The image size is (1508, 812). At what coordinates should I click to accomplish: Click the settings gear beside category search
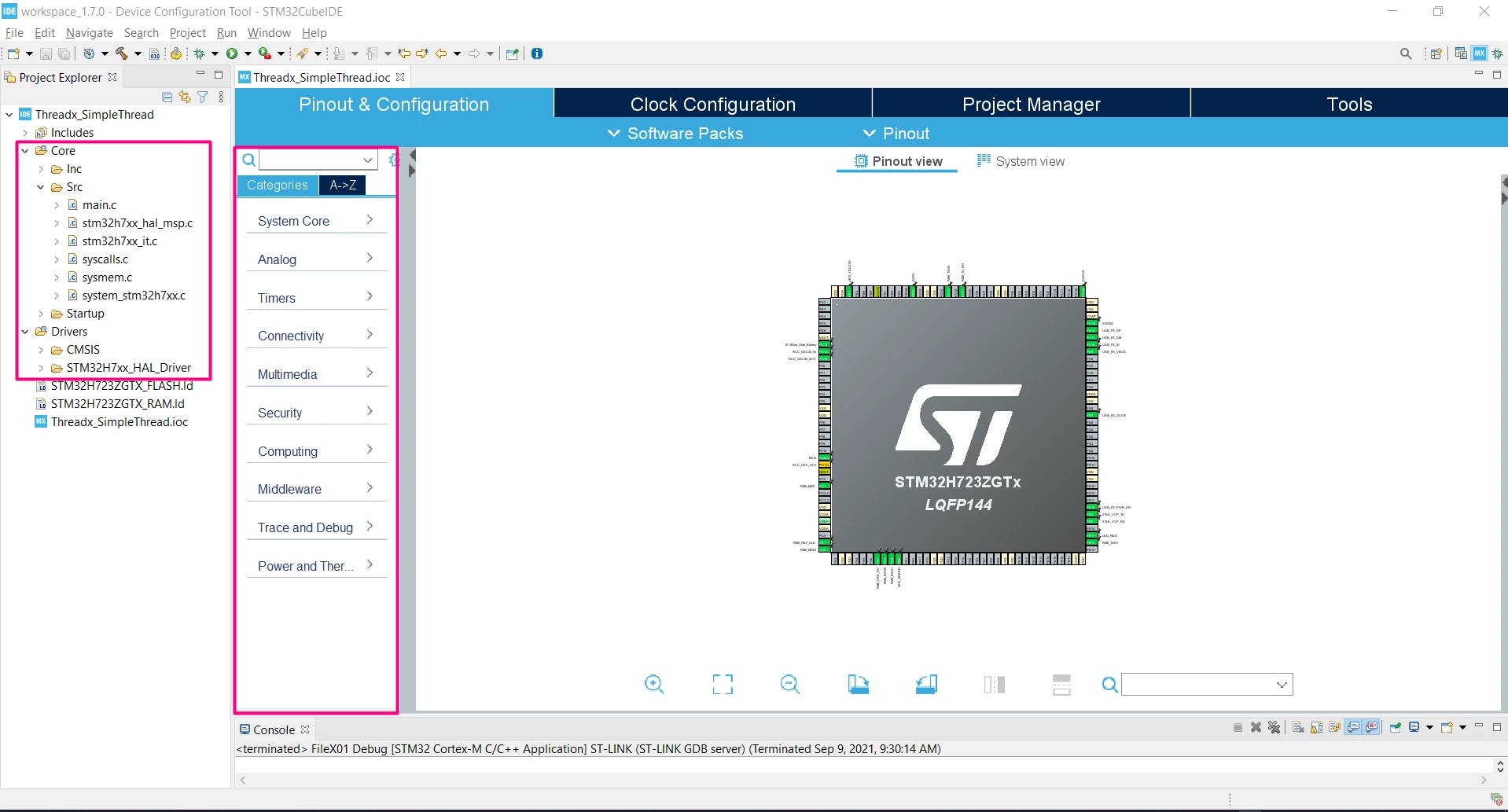pos(393,160)
